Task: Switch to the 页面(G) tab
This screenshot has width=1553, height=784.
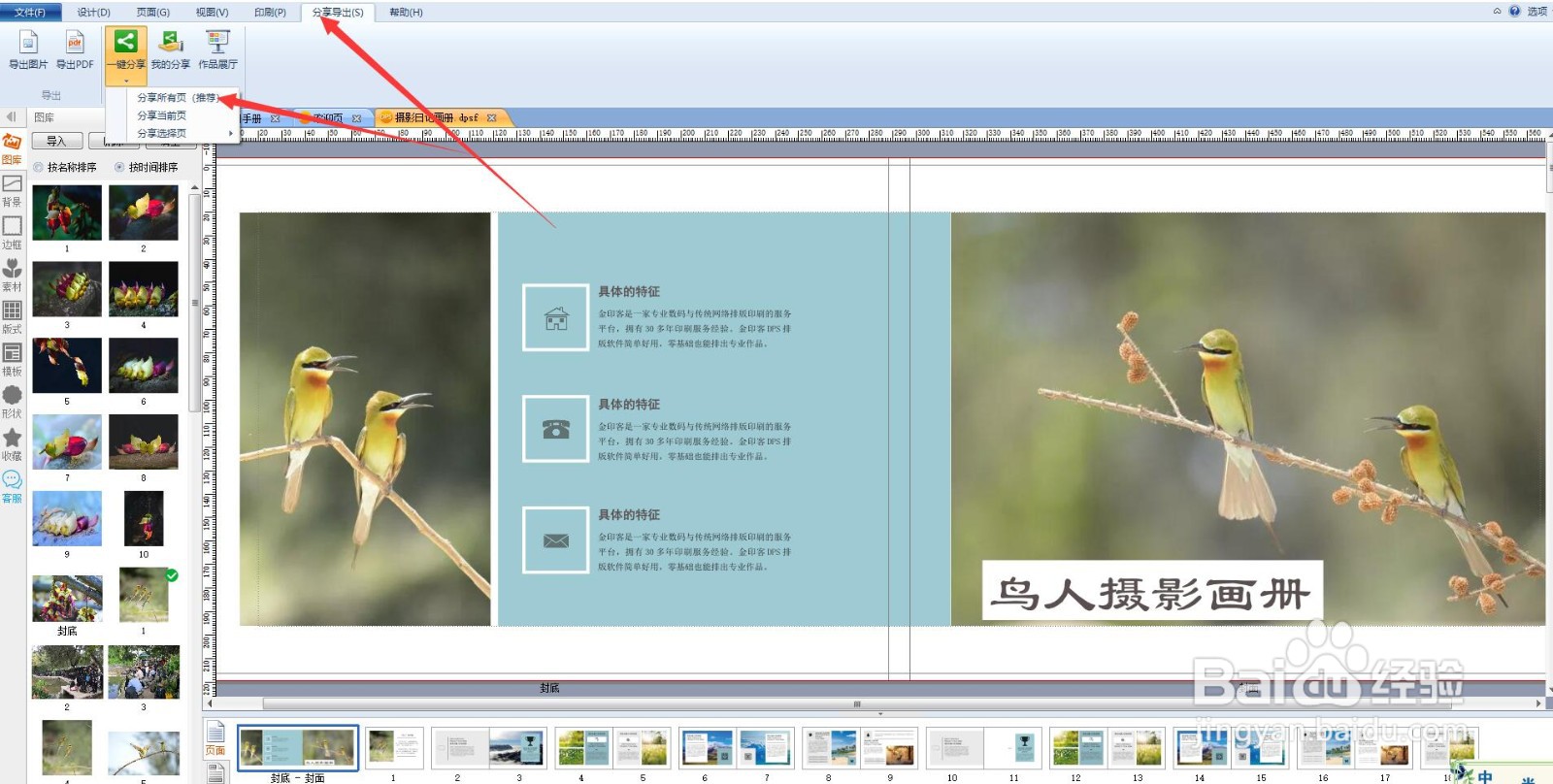Action: tap(153, 13)
